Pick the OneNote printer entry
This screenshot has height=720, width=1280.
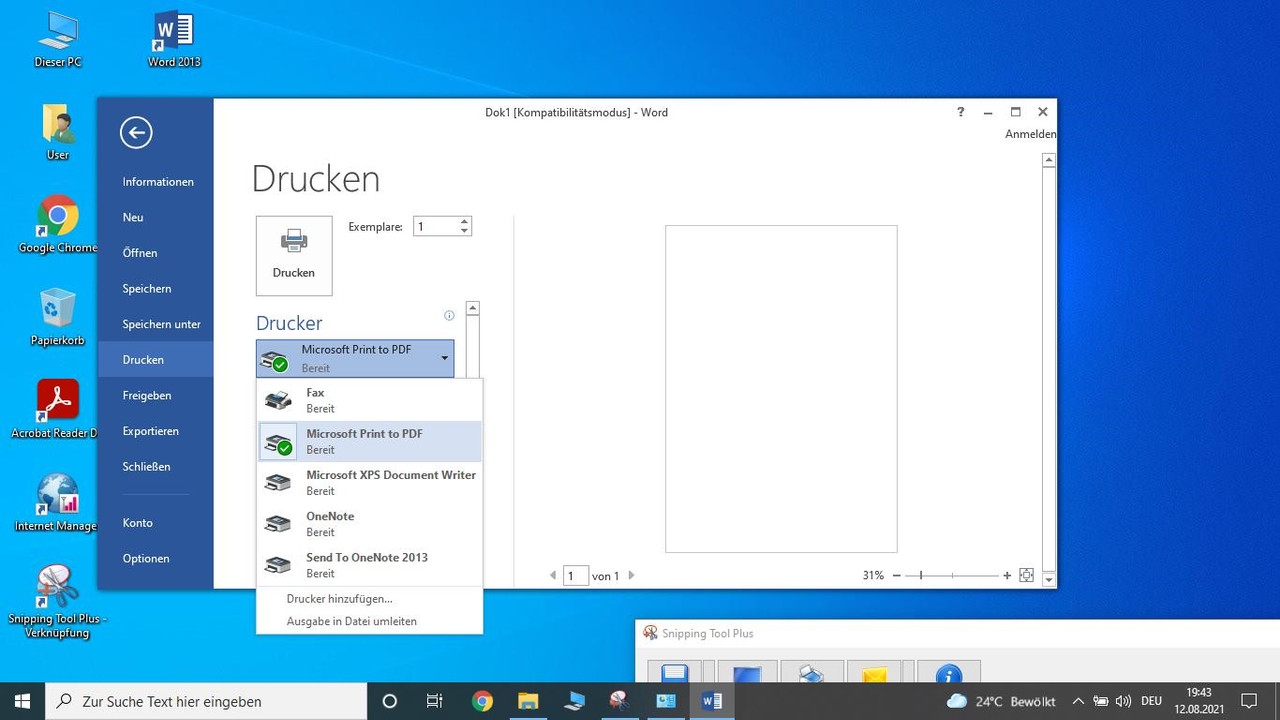[370, 523]
